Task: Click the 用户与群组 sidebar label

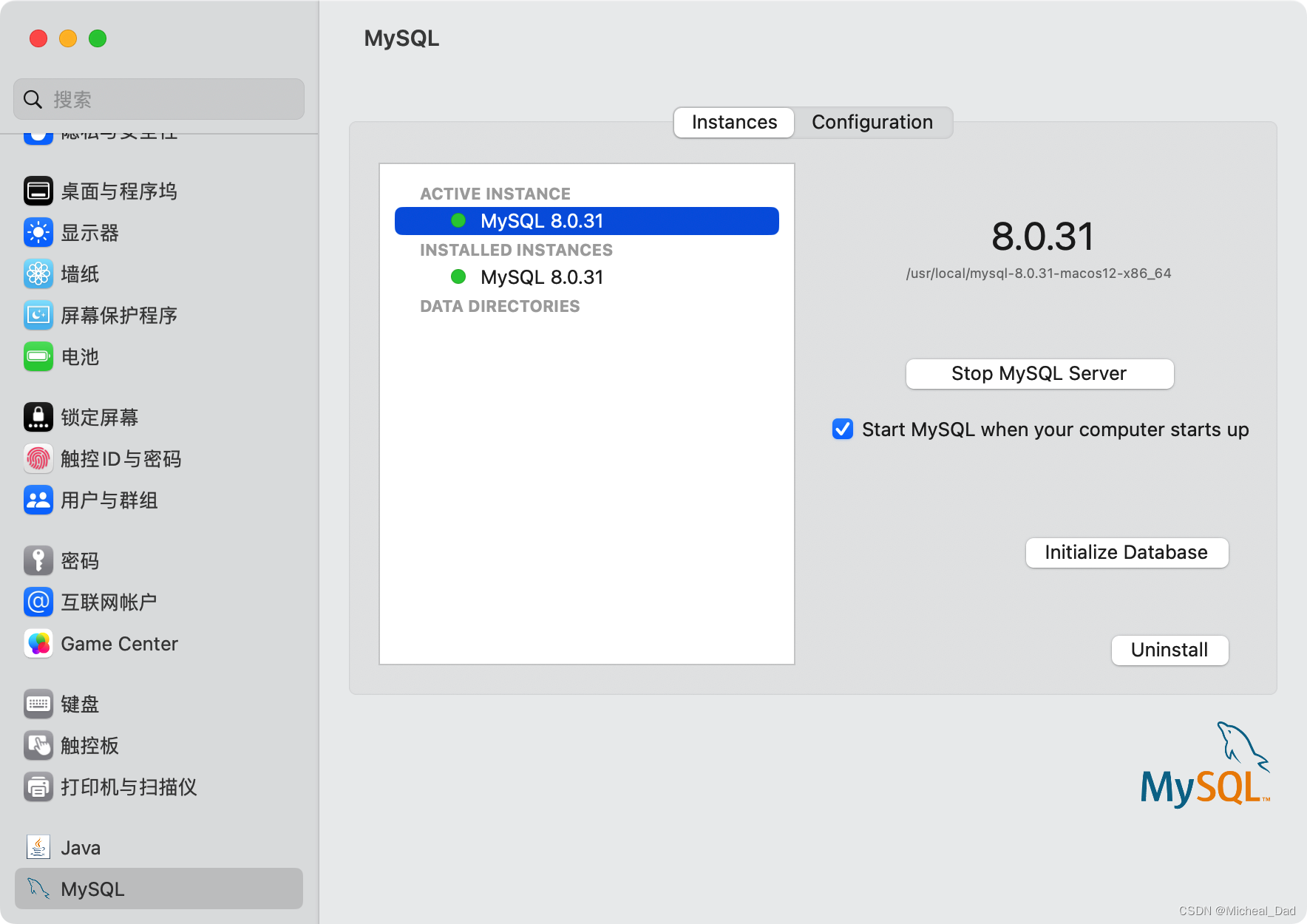Action: pyautogui.click(x=109, y=500)
